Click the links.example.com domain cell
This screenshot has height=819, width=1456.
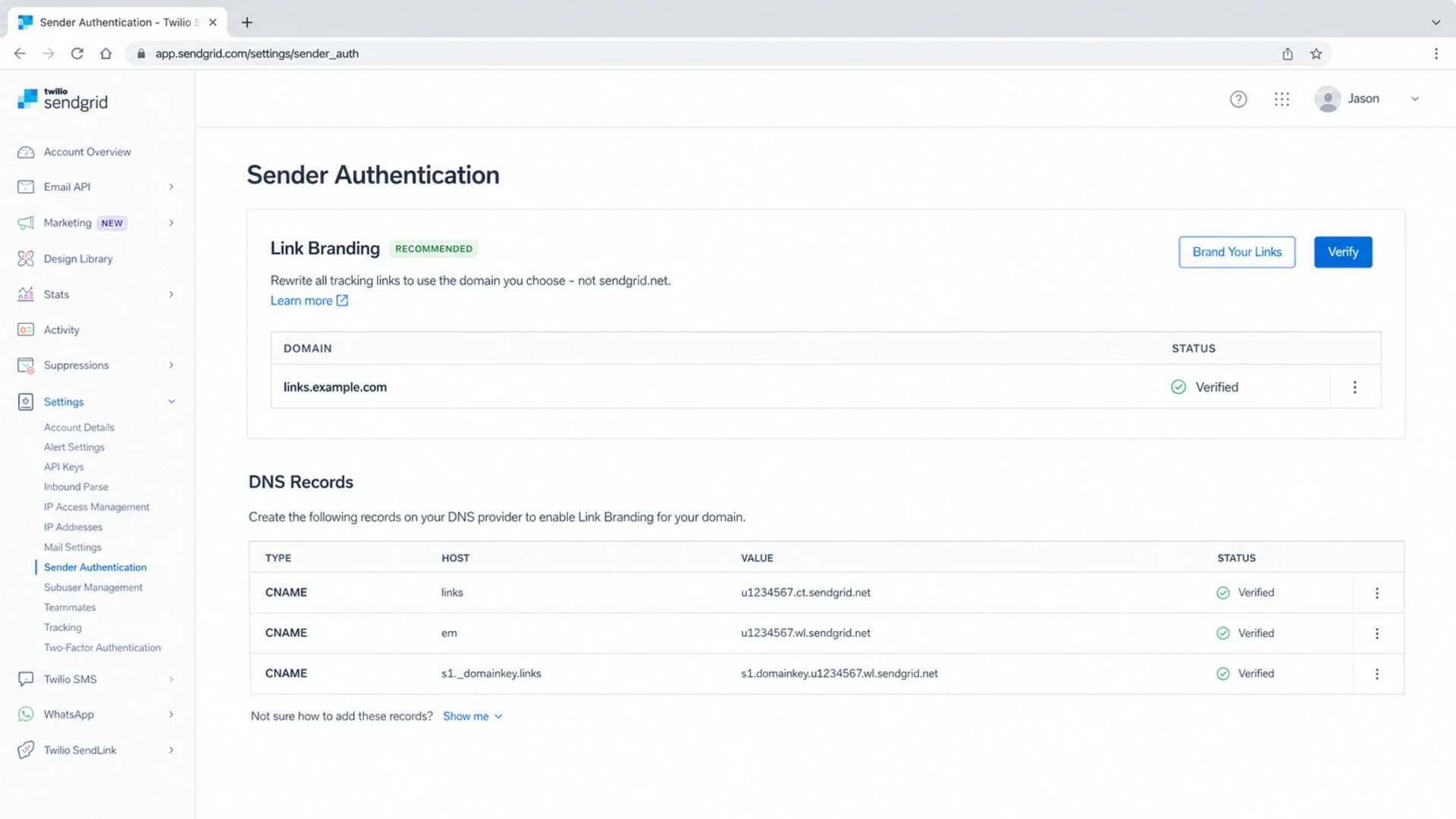335,388
